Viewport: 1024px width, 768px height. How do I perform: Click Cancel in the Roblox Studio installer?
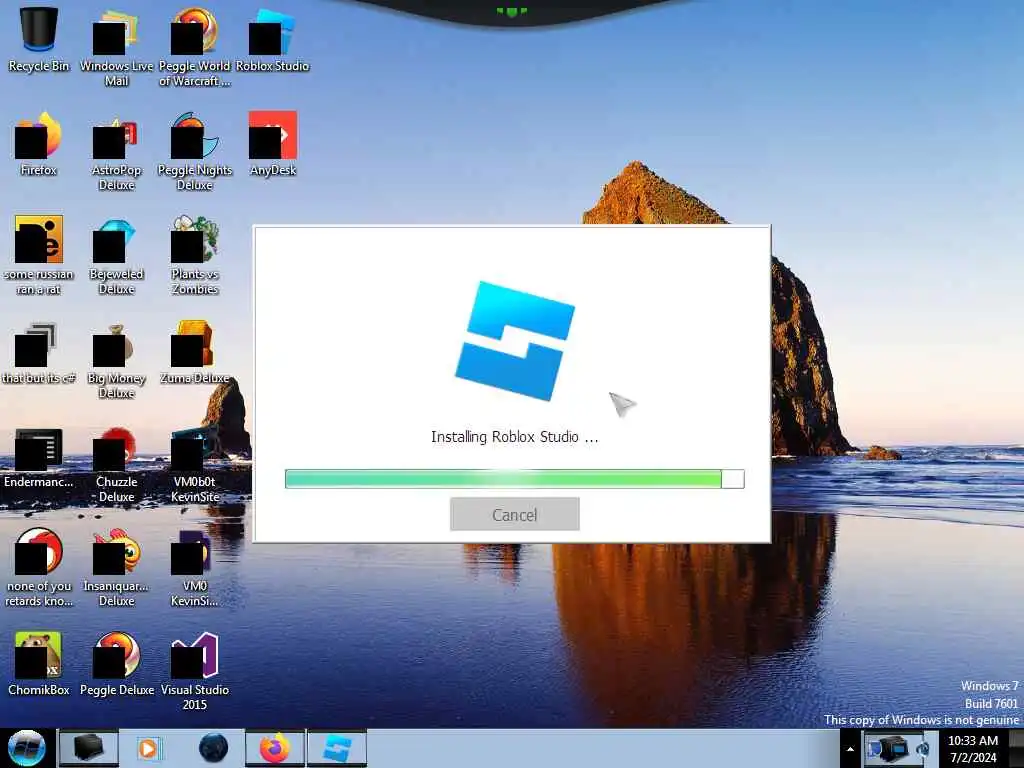tap(515, 515)
